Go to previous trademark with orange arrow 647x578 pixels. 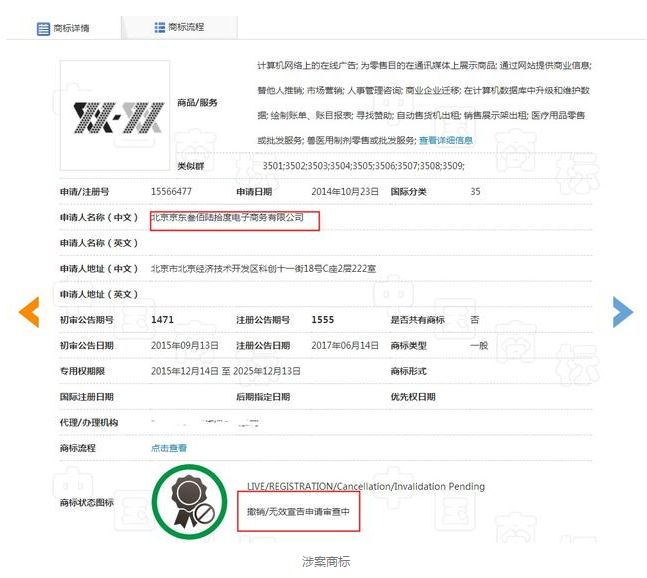coord(29,312)
